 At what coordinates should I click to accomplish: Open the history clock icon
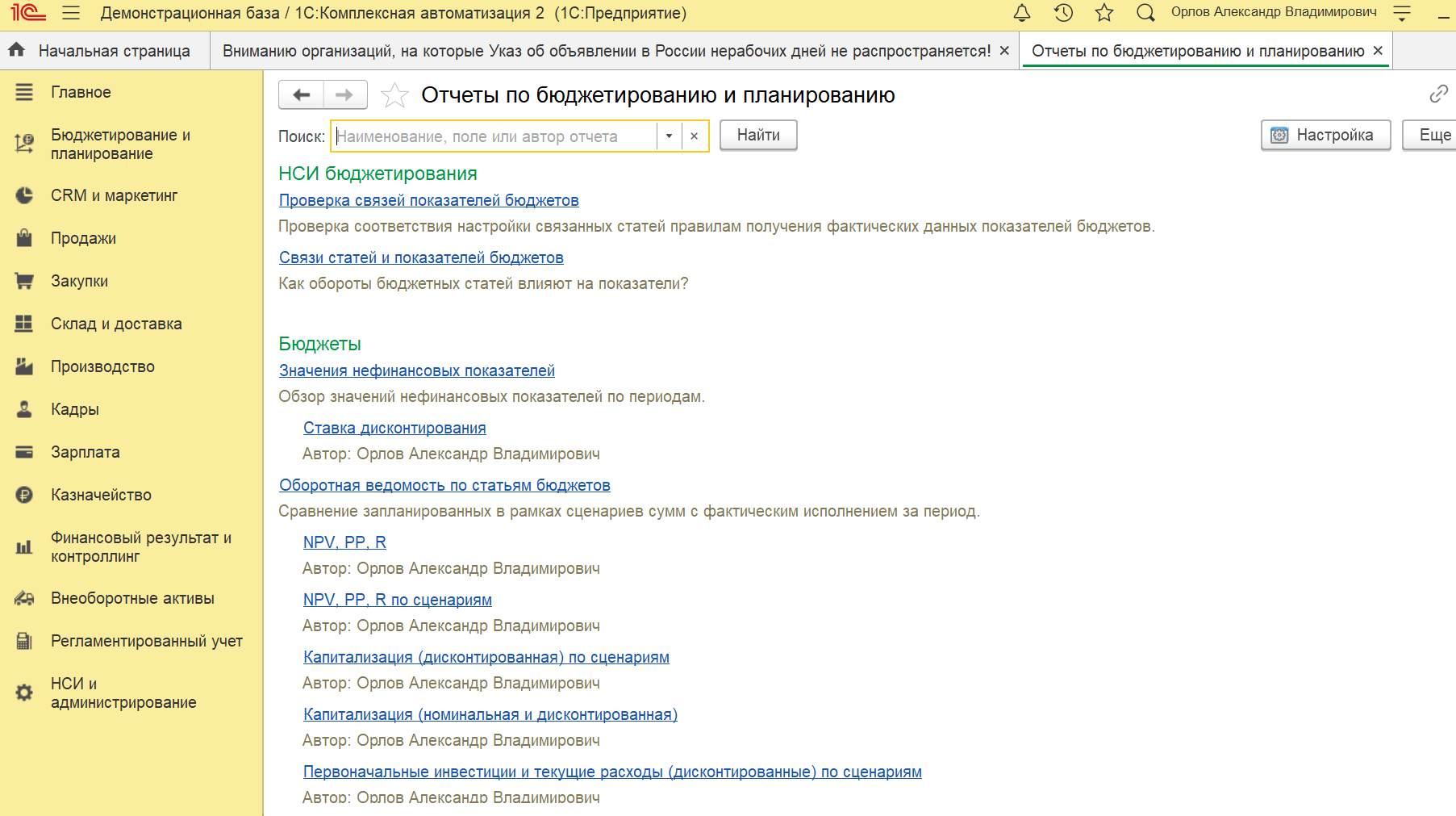1063,13
